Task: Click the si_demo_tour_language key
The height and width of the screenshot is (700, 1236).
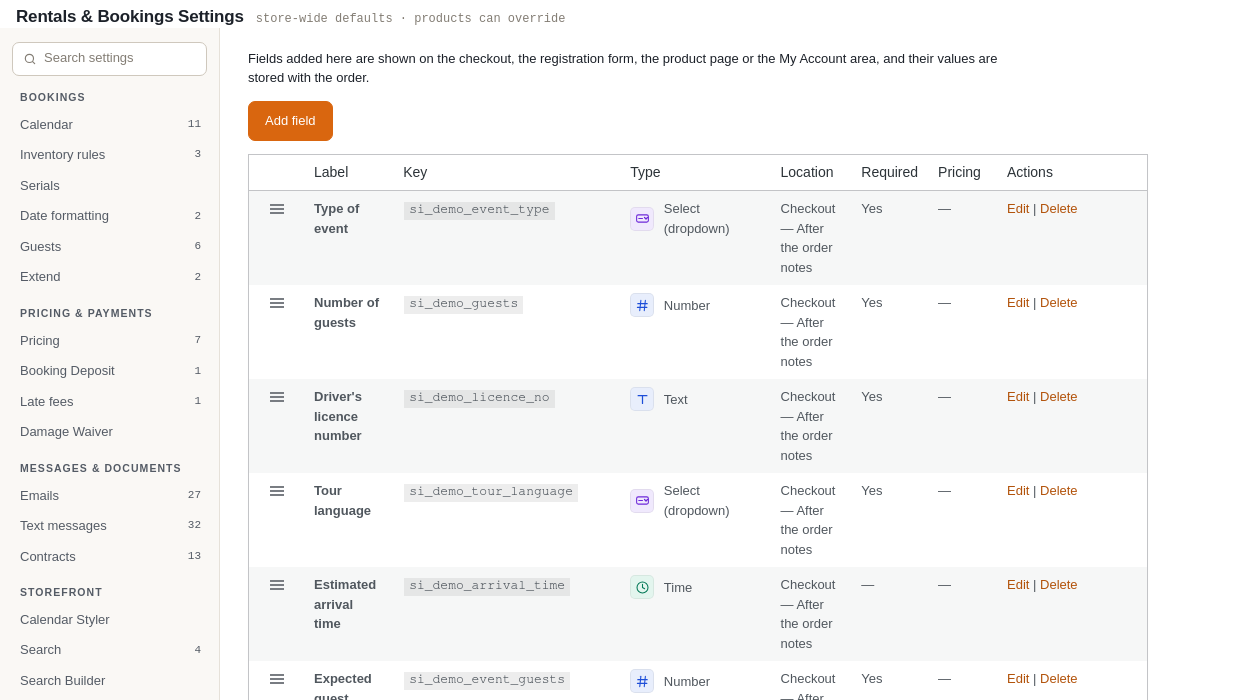Action: click(x=491, y=492)
